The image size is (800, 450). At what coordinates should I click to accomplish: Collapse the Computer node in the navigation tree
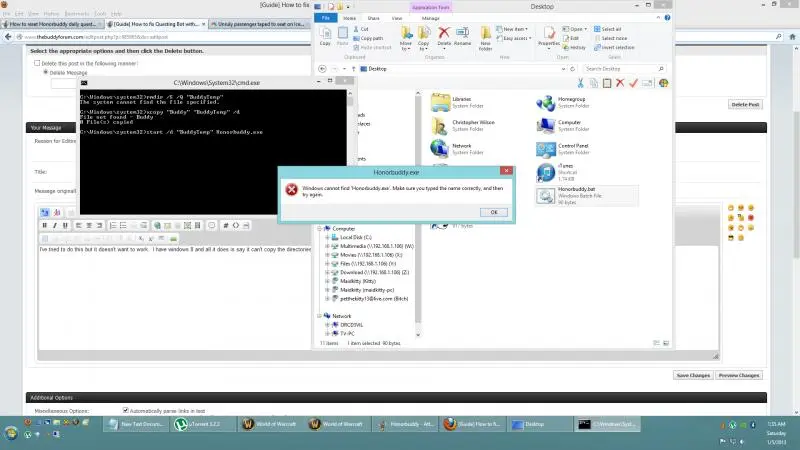[320, 229]
